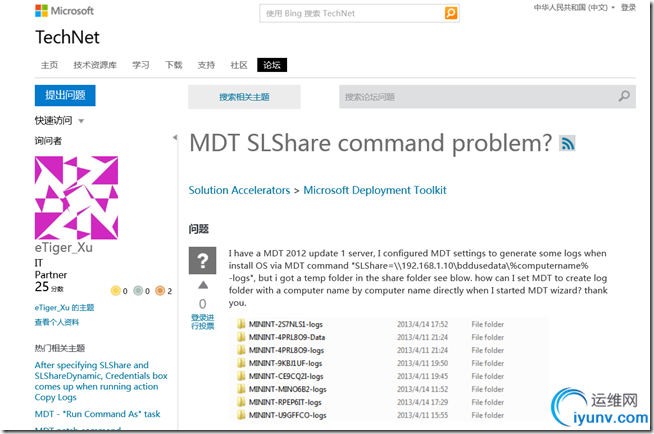This screenshot has width=654, height=434.
Task: Click the date 2013/4/14 11:52
Action: point(423,389)
